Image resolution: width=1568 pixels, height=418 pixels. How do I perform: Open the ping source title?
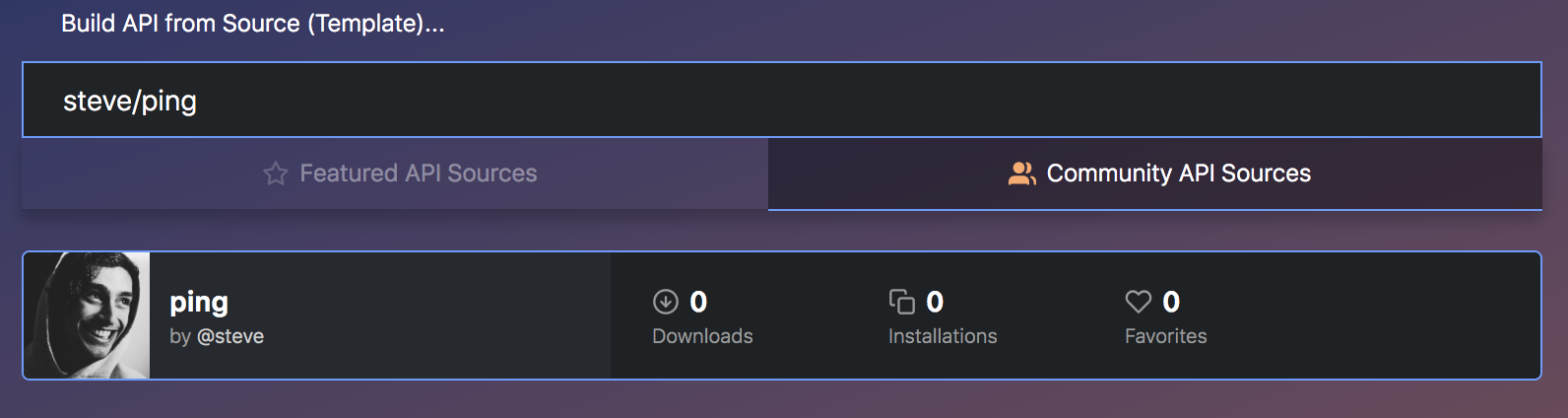coord(199,302)
